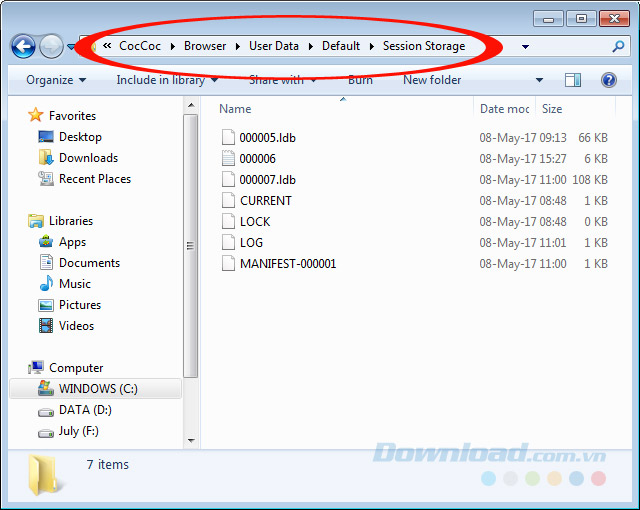Select the Pictures library
Screen dimensions: 640x510
(x=80, y=305)
